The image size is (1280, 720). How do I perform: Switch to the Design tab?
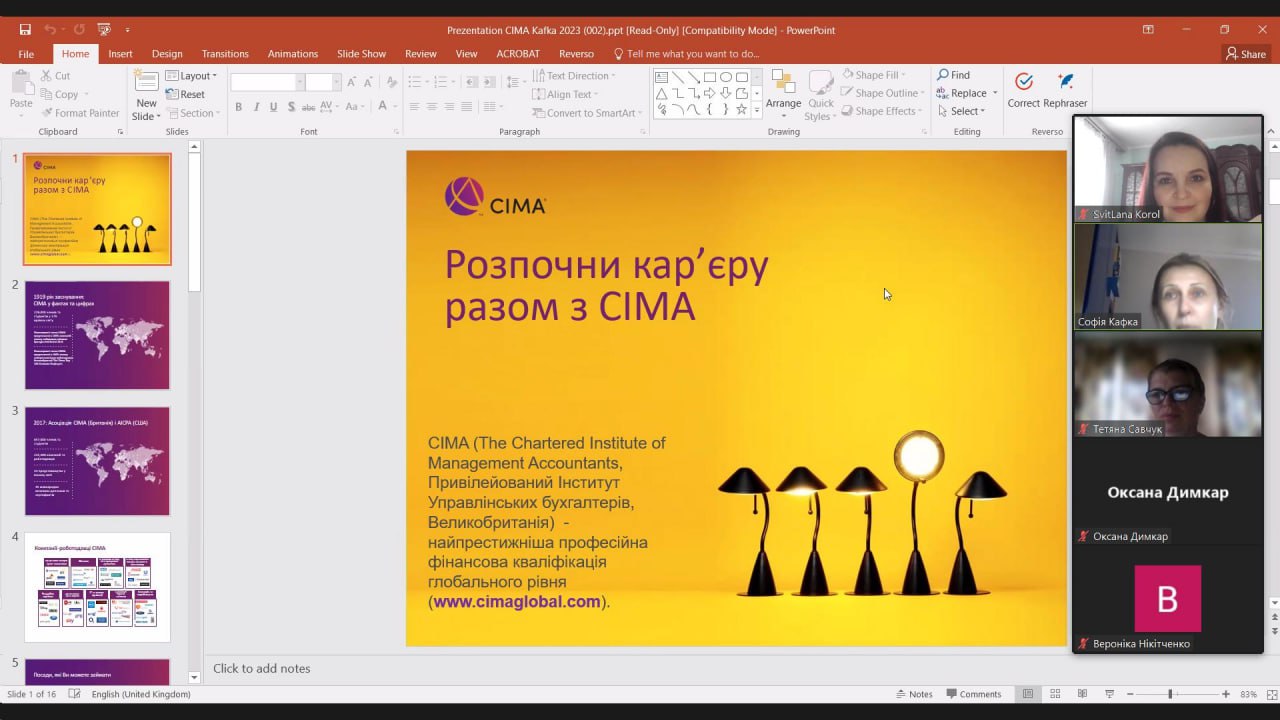click(167, 54)
